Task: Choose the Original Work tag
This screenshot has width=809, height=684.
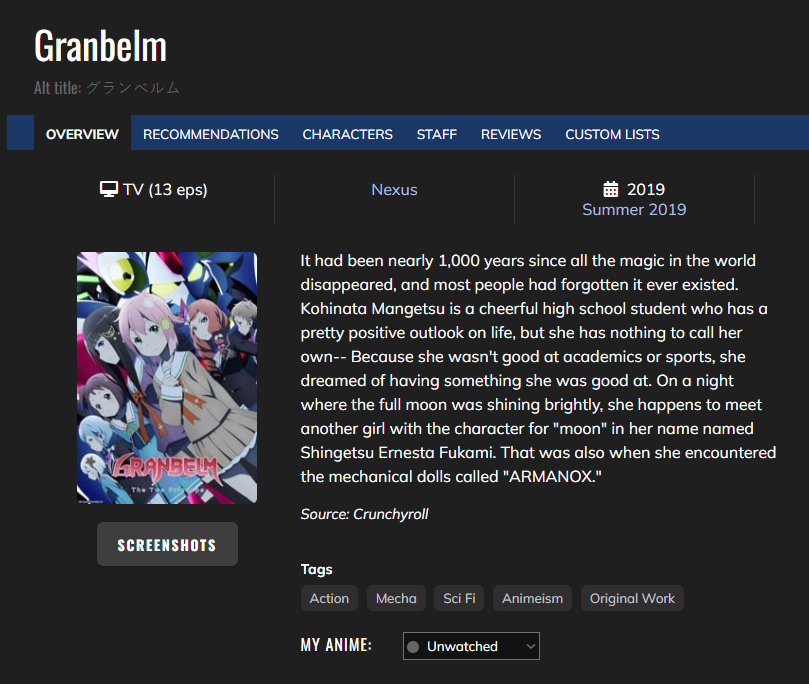Action: [632, 598]
